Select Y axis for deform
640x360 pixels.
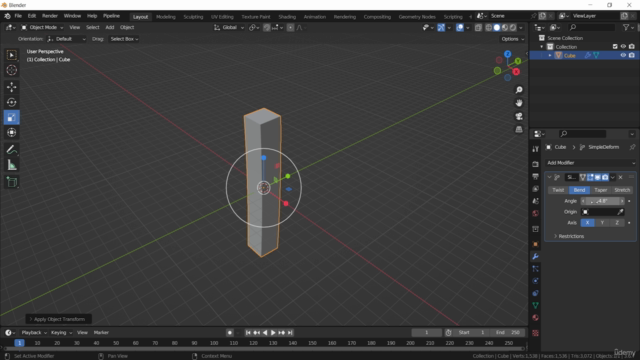point(602,223)
